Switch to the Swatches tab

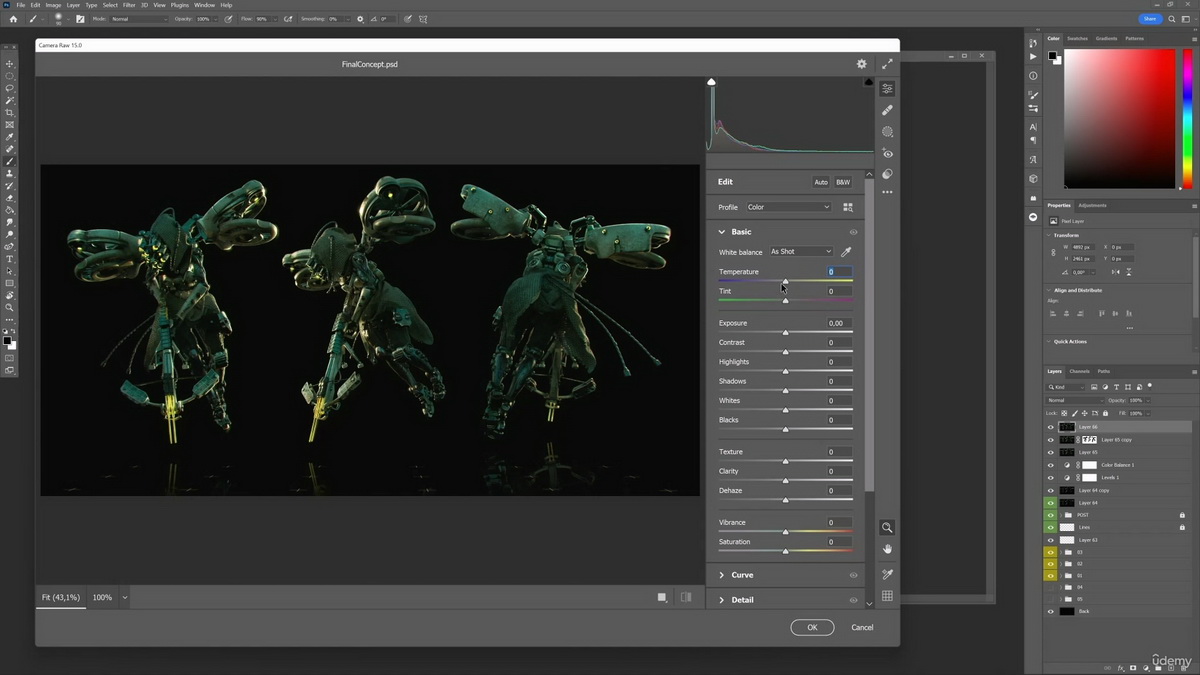coord(1077,38)
